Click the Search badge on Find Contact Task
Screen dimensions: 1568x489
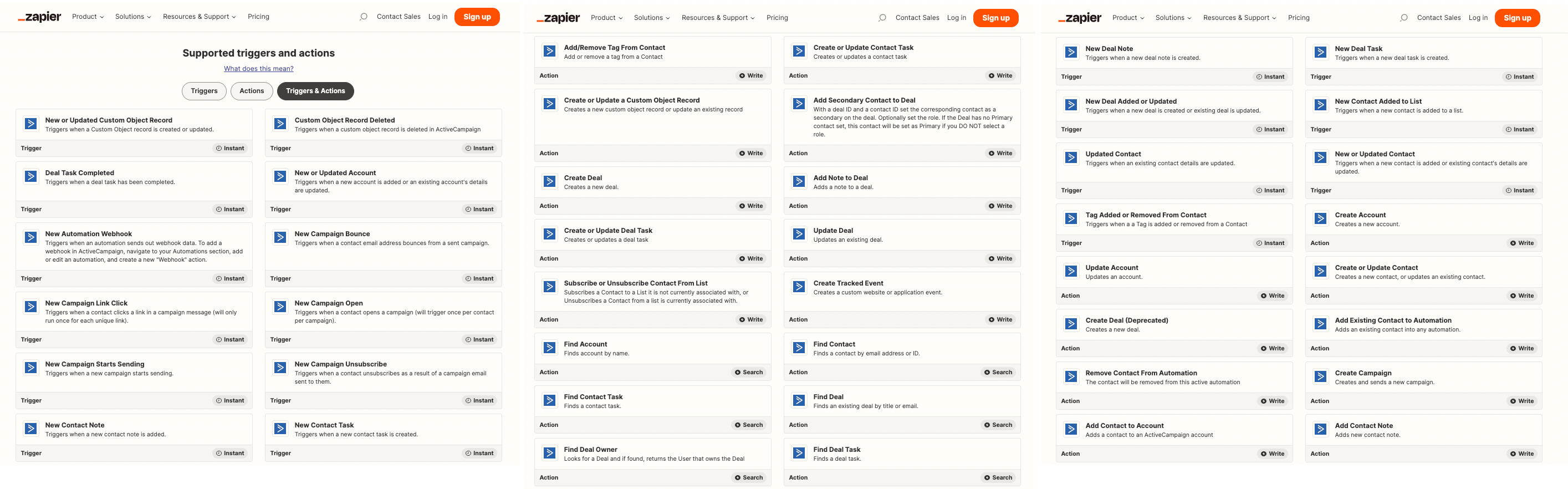[x=749, y=425]
